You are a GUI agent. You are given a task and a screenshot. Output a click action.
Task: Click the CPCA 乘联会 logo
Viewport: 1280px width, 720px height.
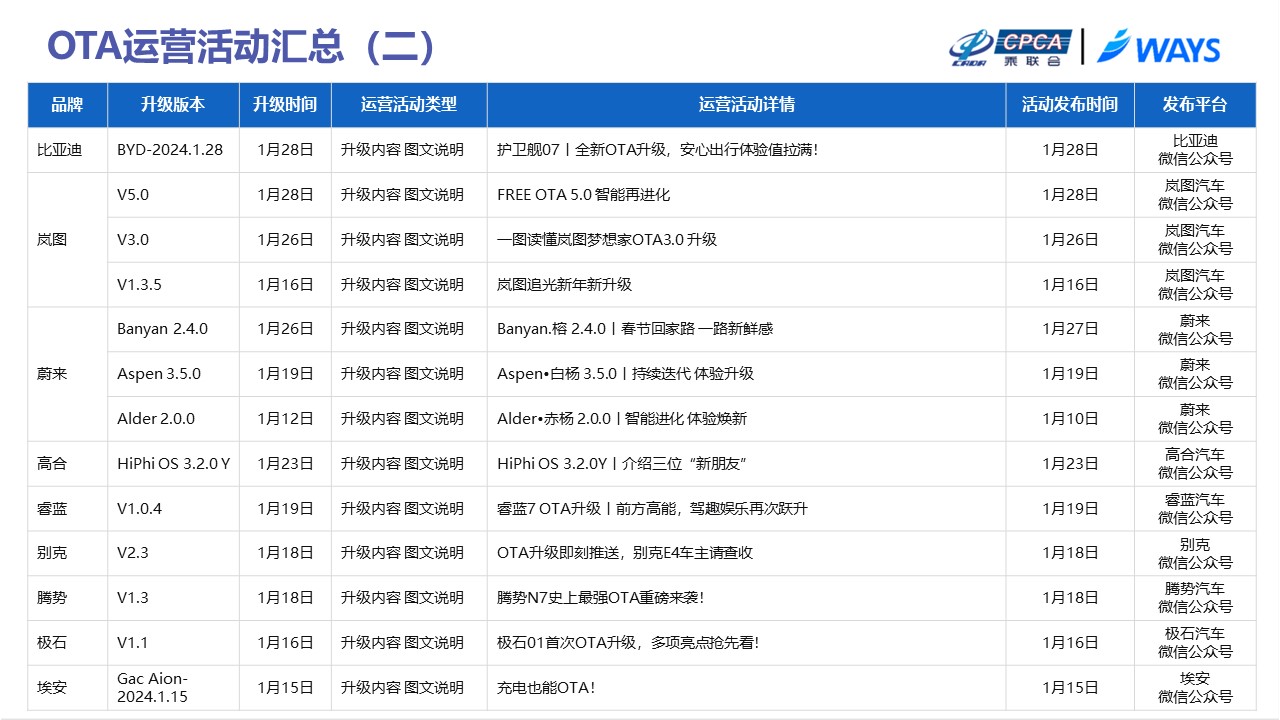pyautogui.click(x=1010, y=47)
